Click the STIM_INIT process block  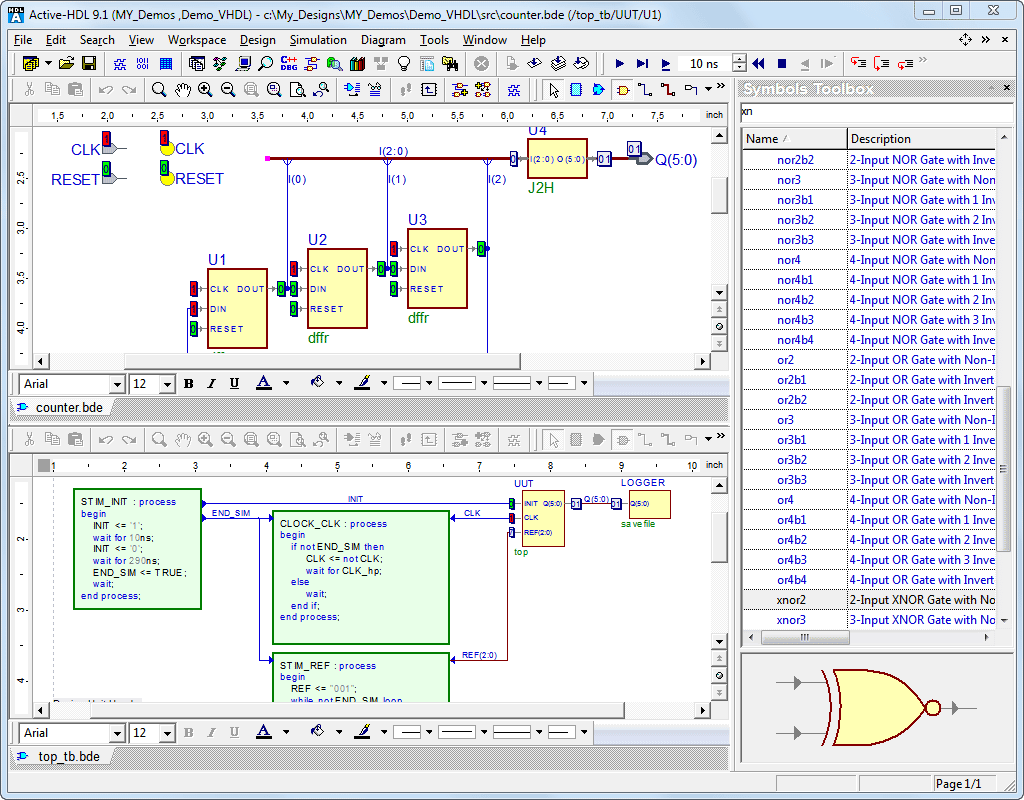(137, 549)
